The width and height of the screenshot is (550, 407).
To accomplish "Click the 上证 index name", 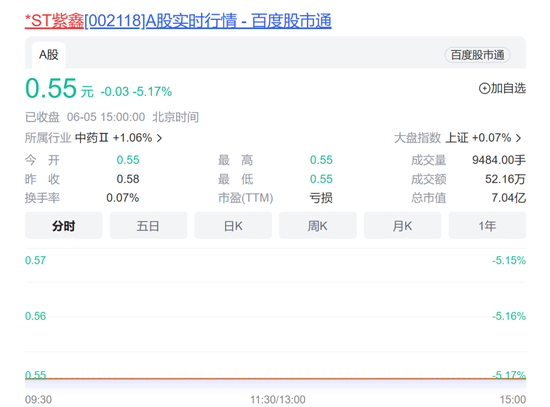I will pos(457,138).
